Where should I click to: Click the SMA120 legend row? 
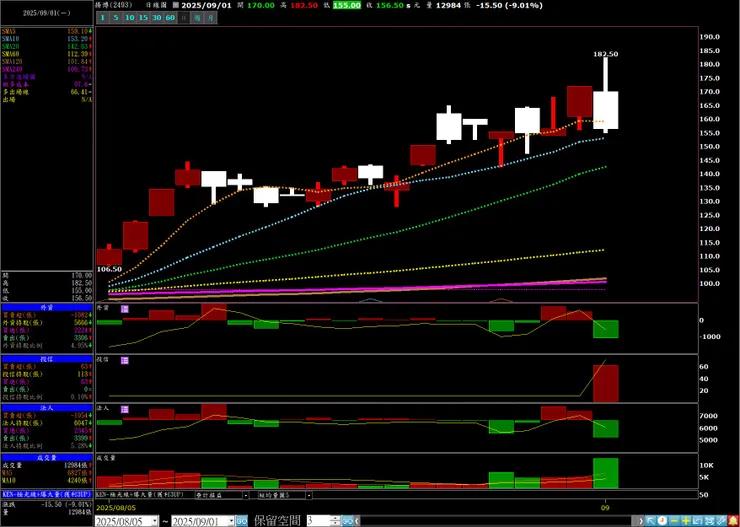(x=47, y=61)
